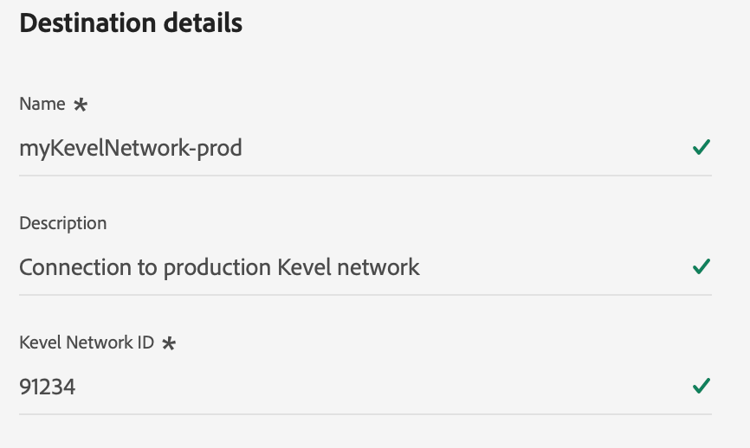The image size is (750, 448).
Task: Click the asterisk beside Kevel Network ID
Action: click(x=169, y=343)
